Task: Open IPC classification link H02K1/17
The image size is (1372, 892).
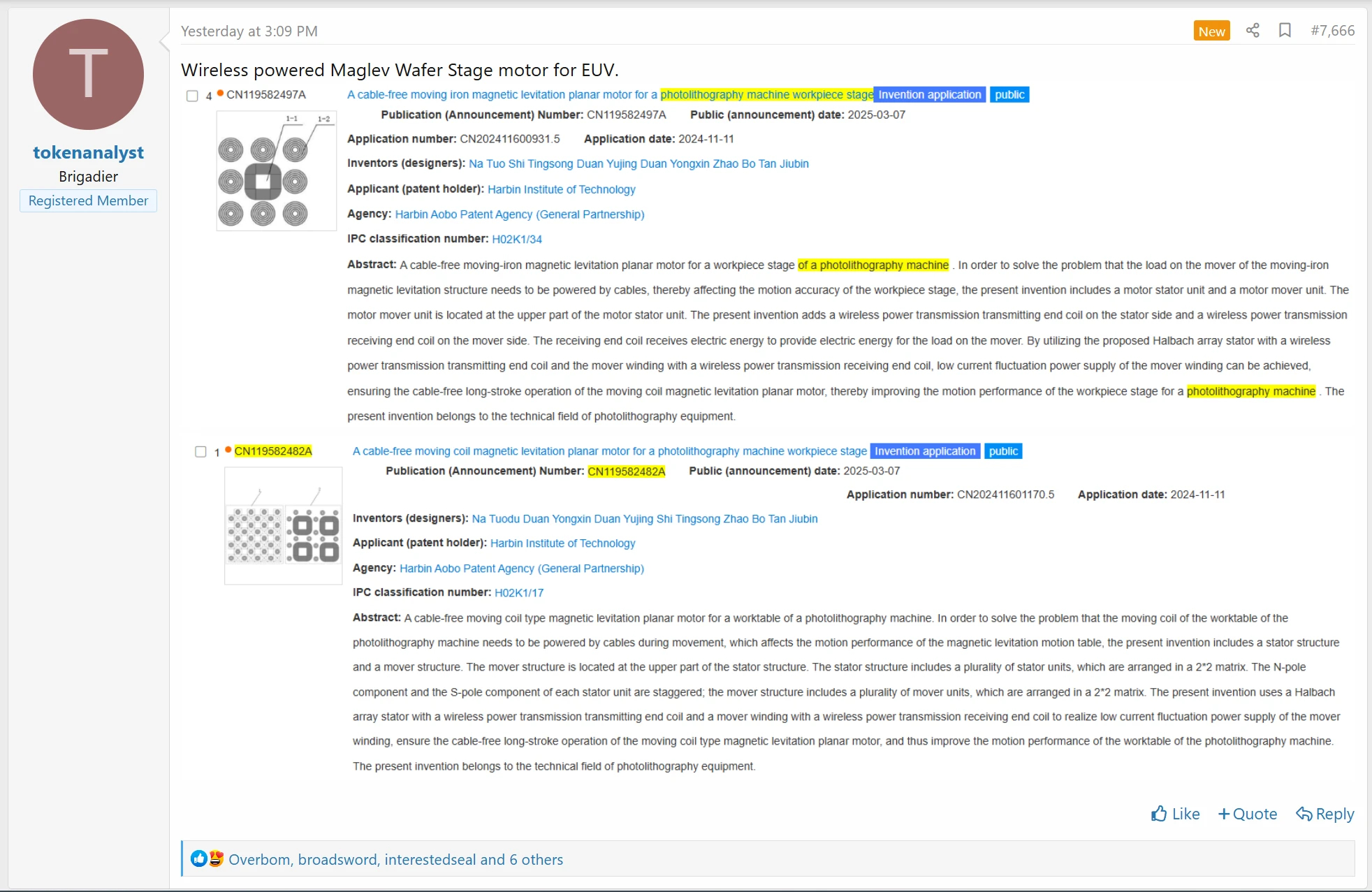Action: (519, 593)
